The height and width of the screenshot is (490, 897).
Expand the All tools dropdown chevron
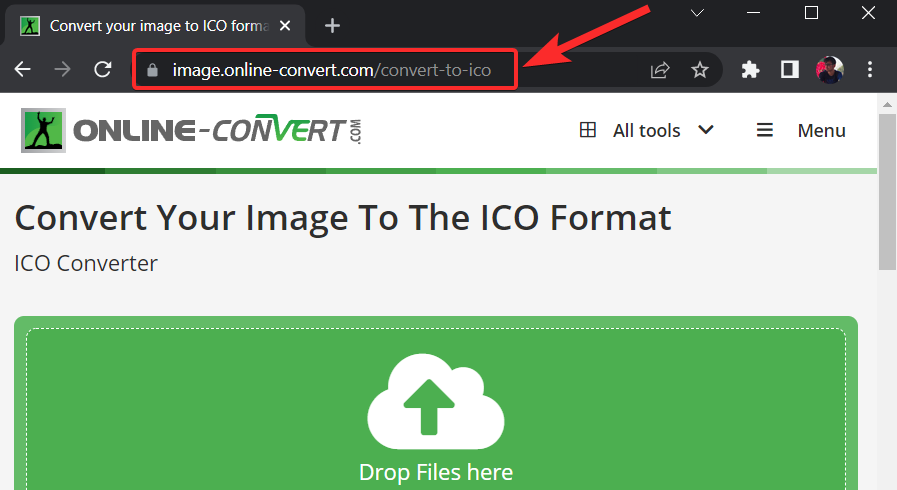(x=706, y=130)
